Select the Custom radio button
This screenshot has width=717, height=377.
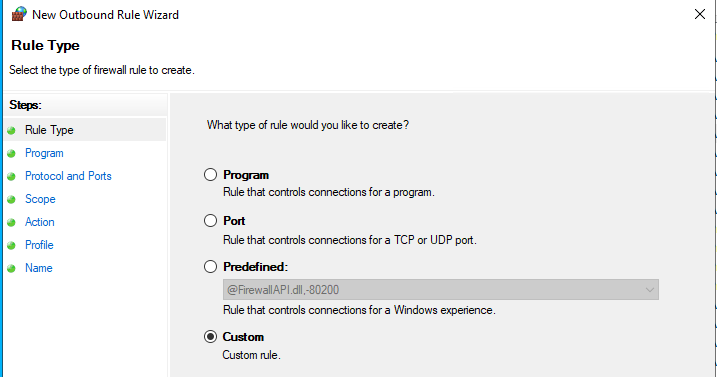tap(210, 337)
